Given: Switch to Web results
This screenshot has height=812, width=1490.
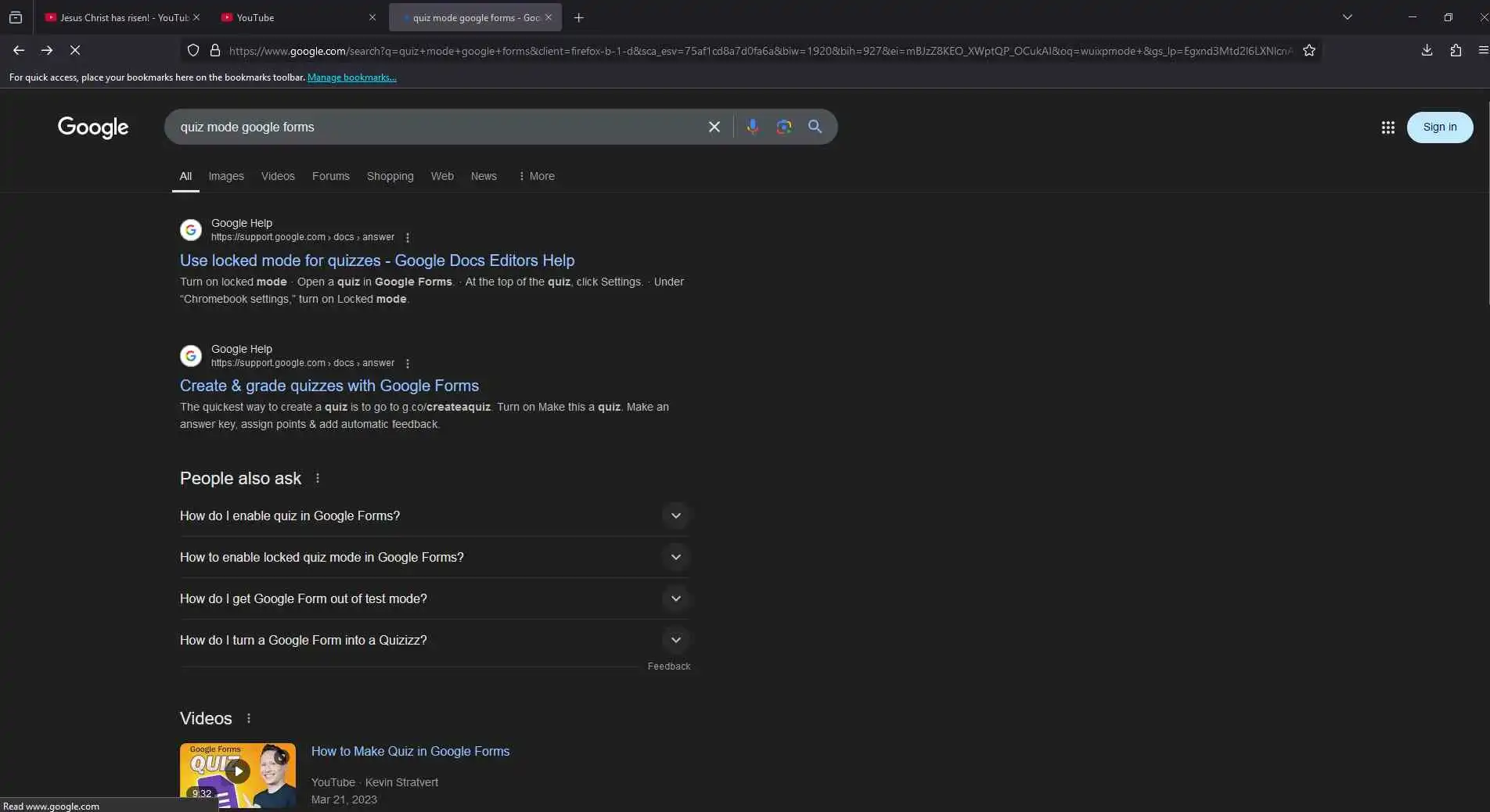Looking at the screenshot, I should [x=442, y=176].
